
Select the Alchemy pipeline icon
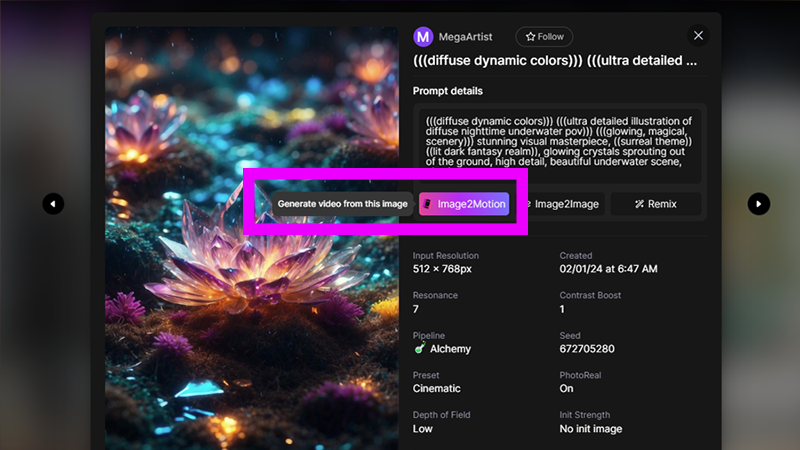coord(419,348)
